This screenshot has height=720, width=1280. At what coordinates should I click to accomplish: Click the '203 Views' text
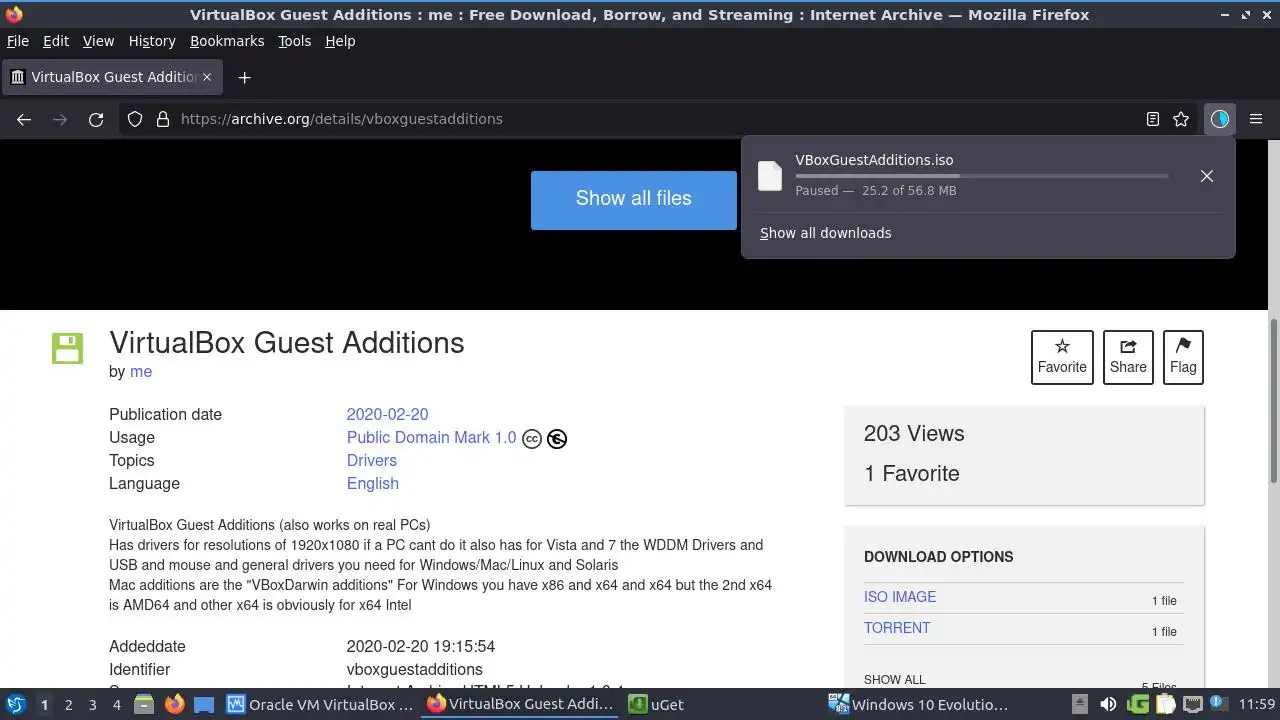[x=914, y=433]
